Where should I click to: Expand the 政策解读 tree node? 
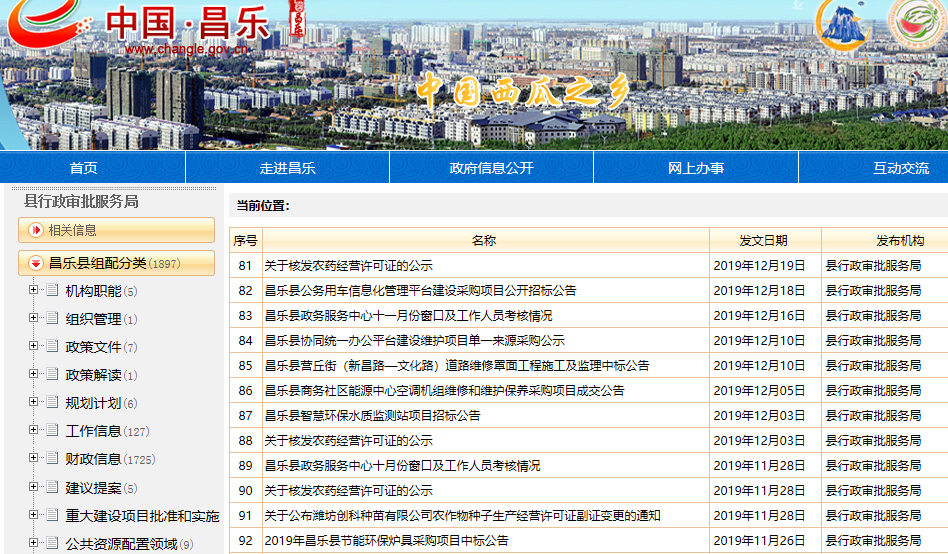pos(34,375)
